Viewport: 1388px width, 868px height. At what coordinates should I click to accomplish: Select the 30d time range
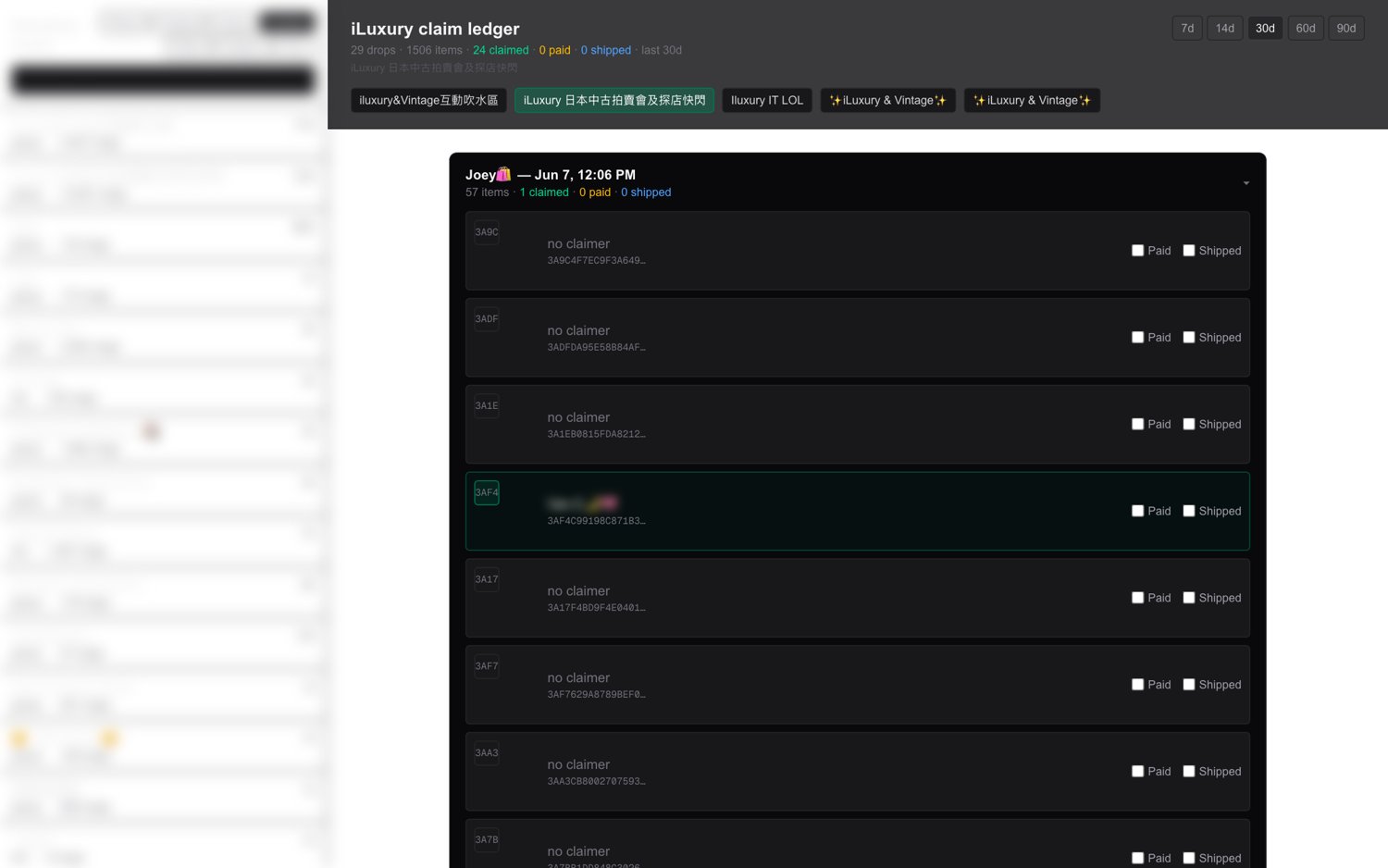(1265, 28)
